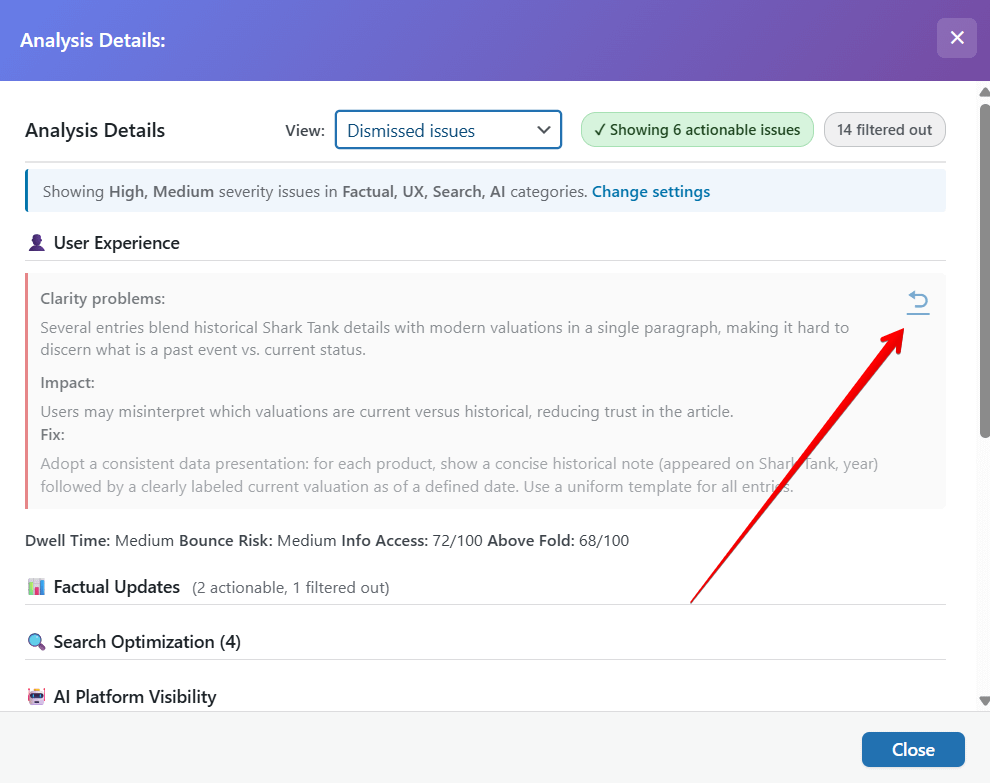Screen dimensions: 990x783
Task: Click the chevron on the View selector
Action: [544, 129]
